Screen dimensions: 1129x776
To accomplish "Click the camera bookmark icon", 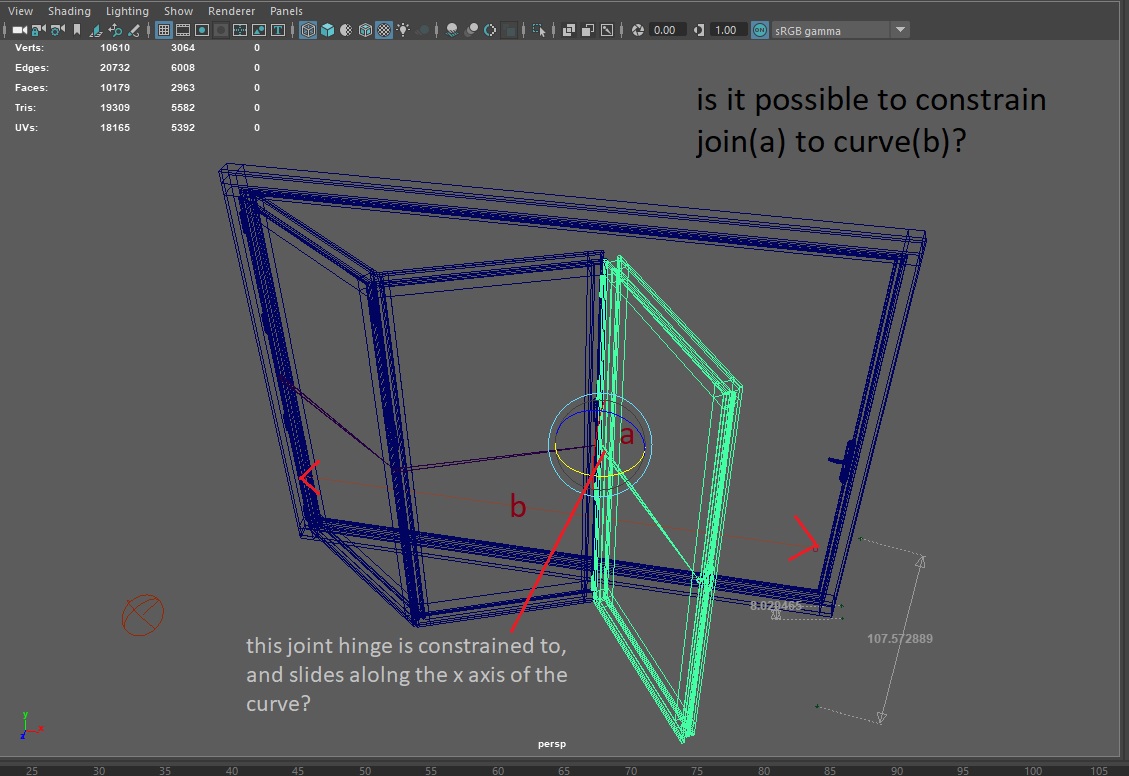I will pyautogui.click(x=78, y=30).
